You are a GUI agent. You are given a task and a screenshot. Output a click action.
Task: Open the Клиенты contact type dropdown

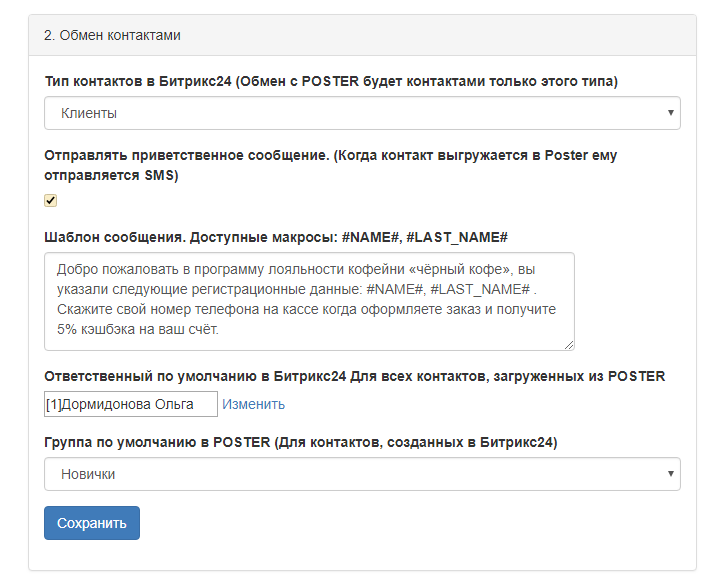tap(362, 113)
